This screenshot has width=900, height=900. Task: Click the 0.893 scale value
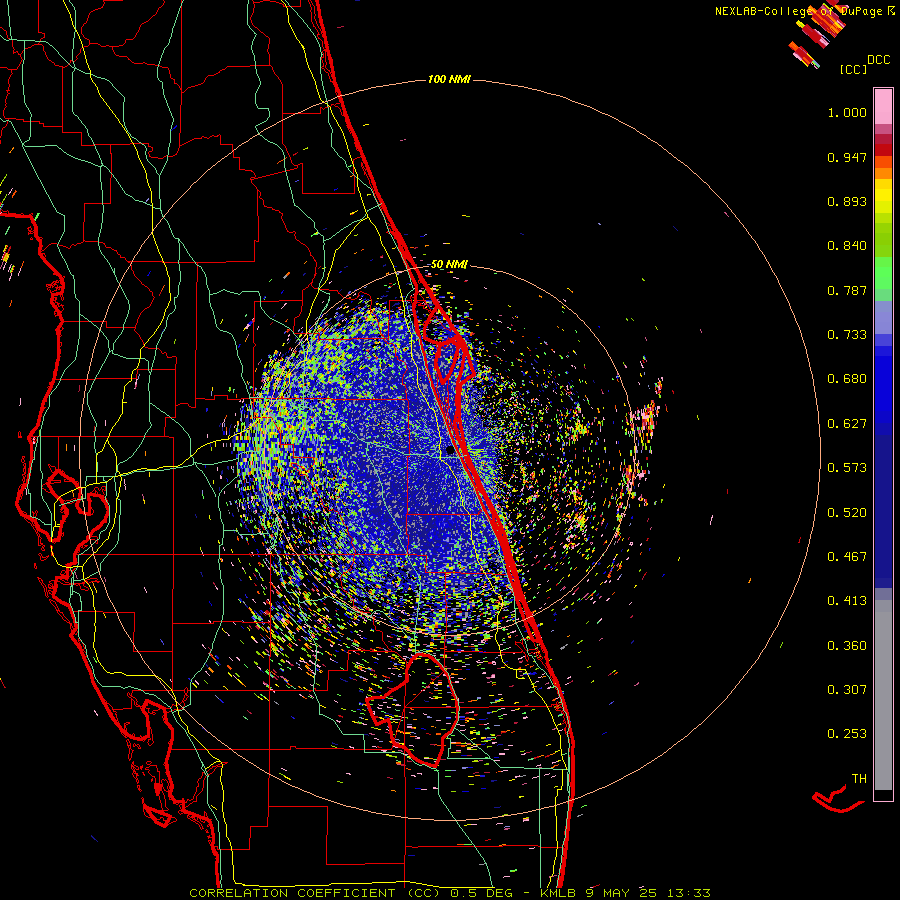point(847,201)
